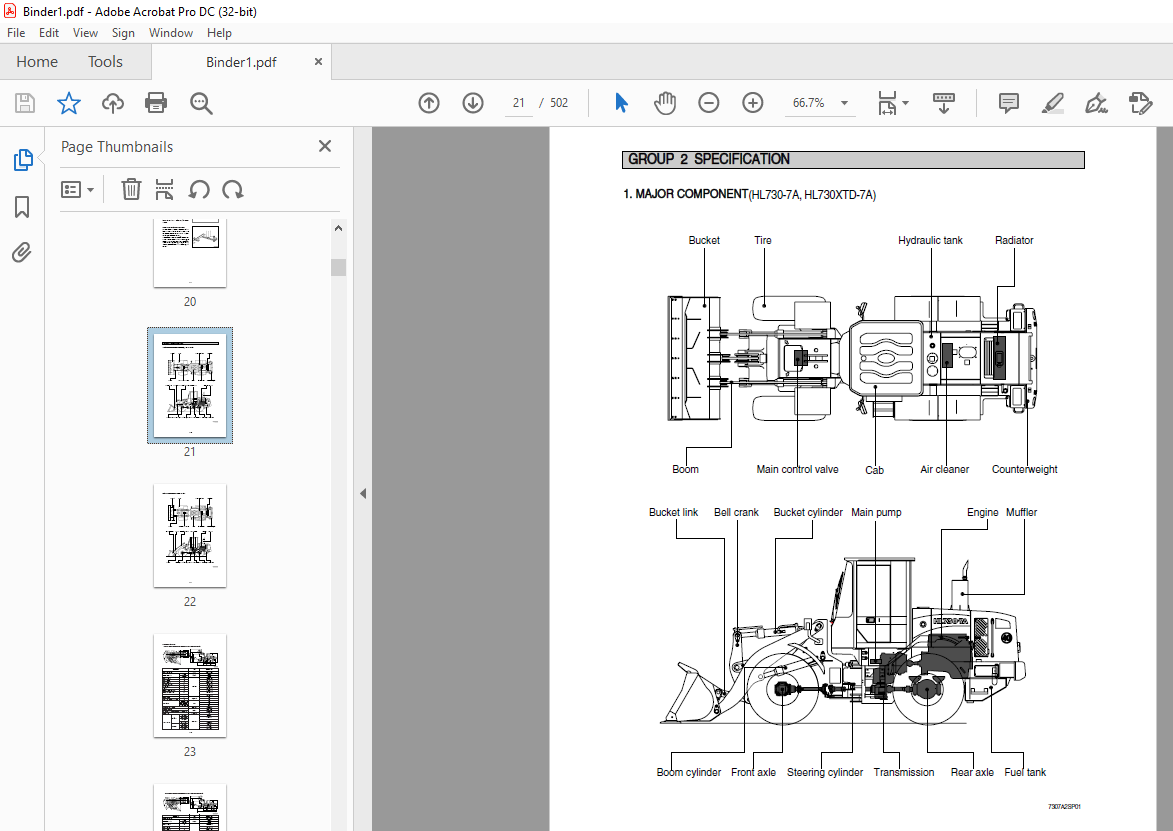
Task: Click the Transmission label
Action: 904,772
